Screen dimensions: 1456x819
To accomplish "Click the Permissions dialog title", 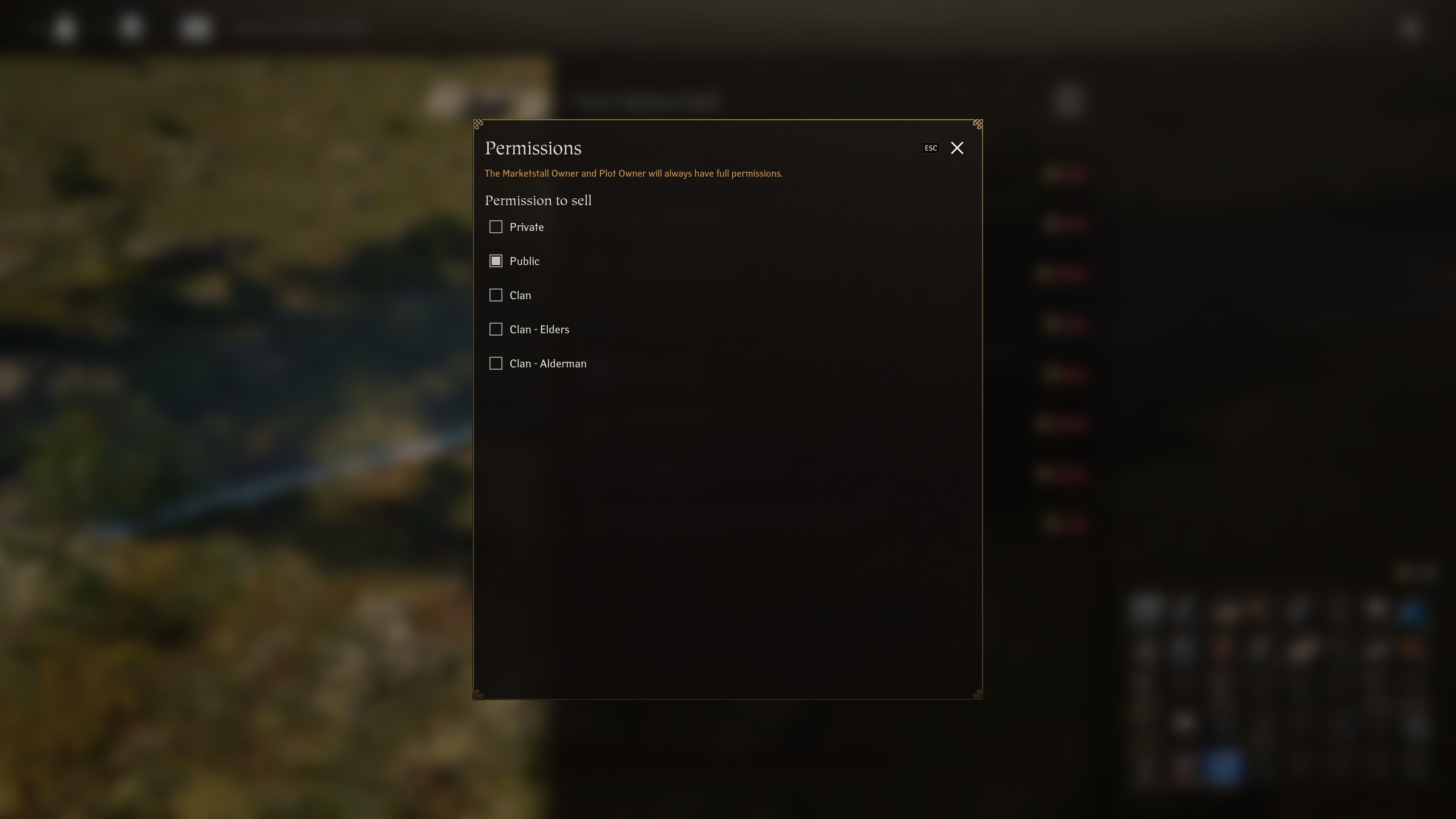I will point(533,148).
